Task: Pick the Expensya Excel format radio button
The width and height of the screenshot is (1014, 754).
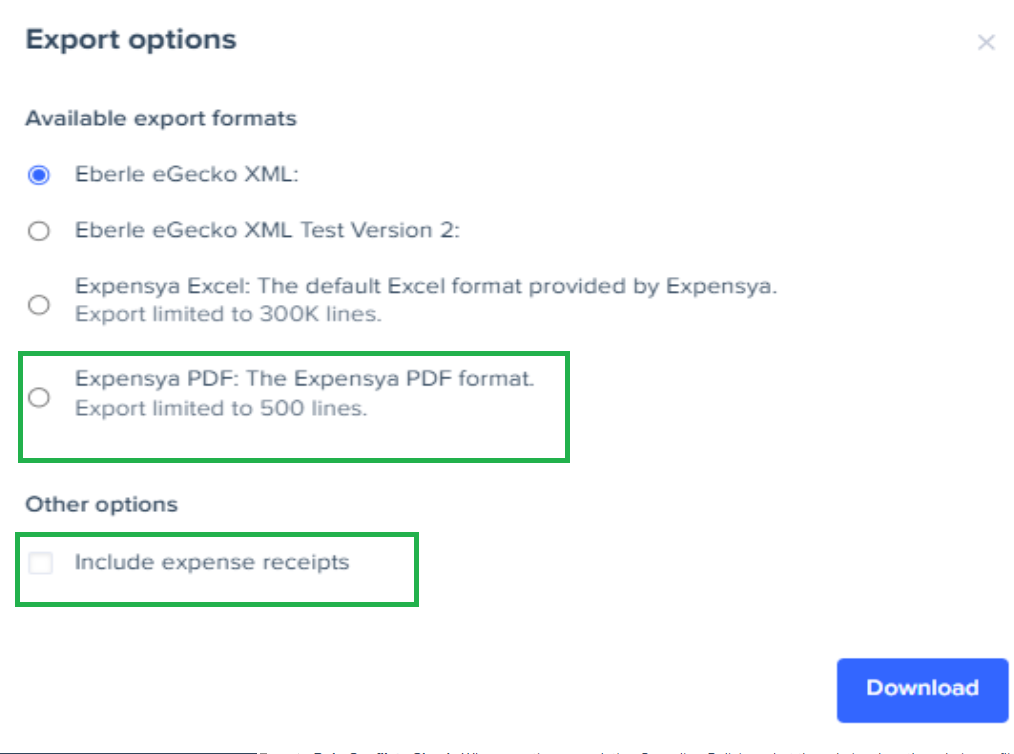Action: coord(39,305)
